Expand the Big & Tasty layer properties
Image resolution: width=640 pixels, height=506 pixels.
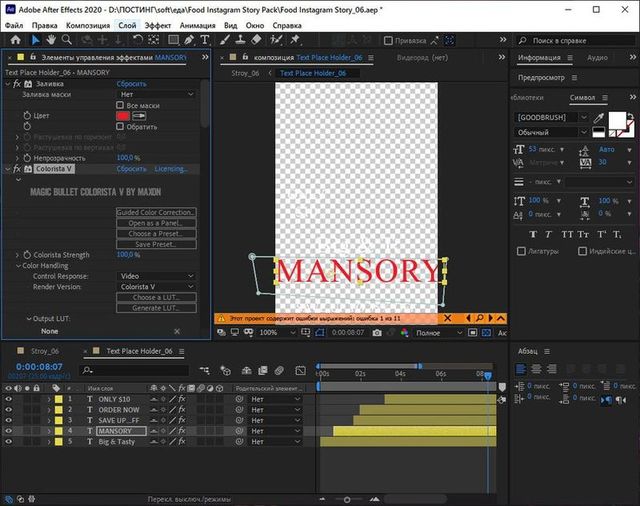(49, 441)
